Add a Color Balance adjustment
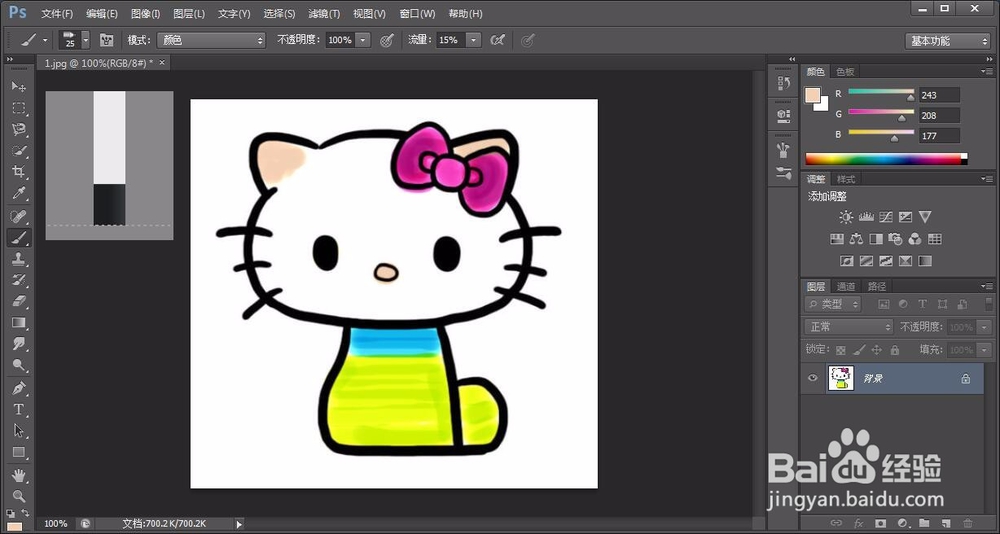1000x534 pixels. 857,239
